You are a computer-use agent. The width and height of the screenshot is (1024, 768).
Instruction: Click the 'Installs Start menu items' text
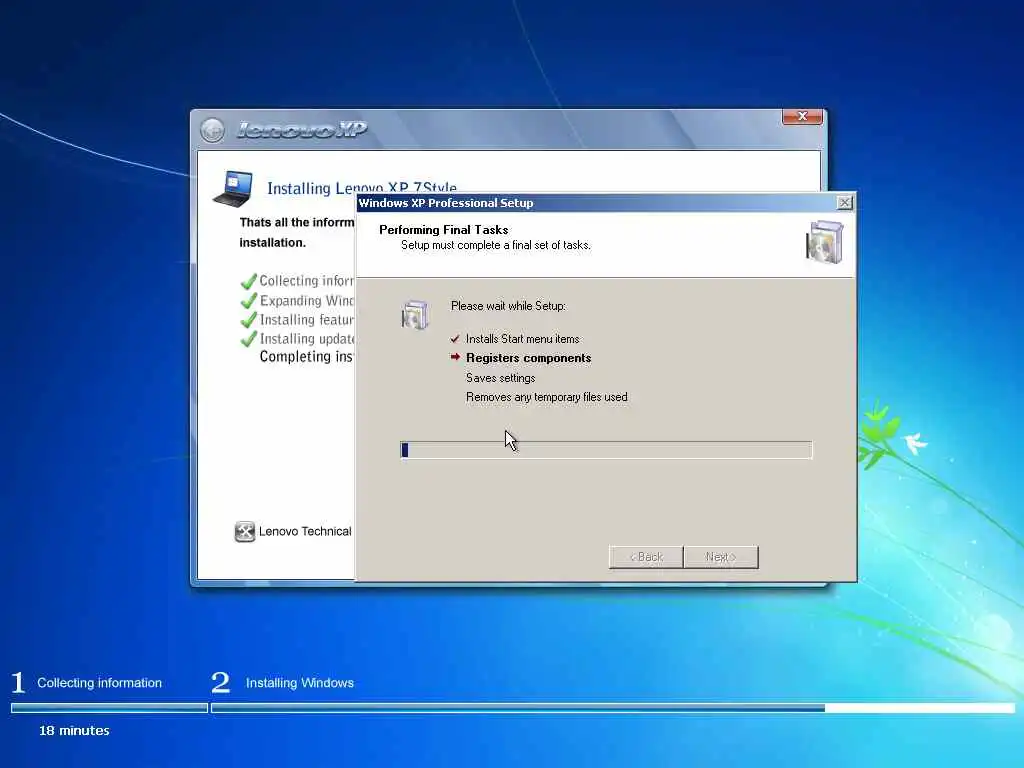522,339
